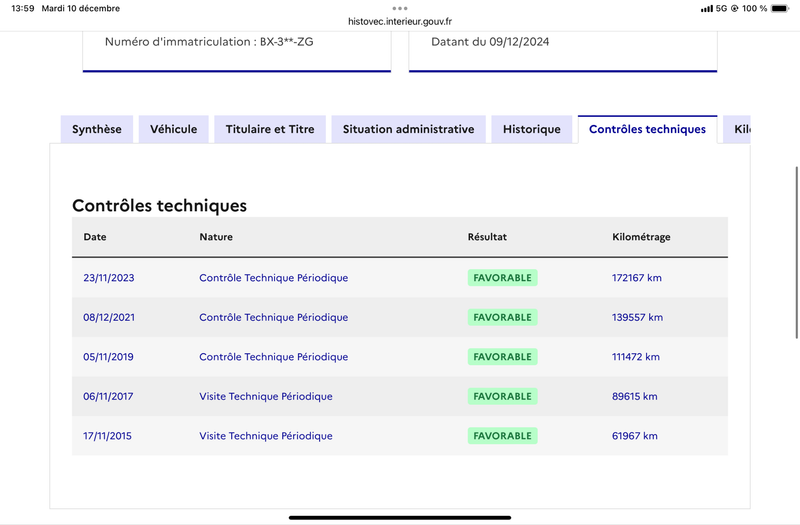
Task: Click the date 17/11/2015
Action: pos(107,436)
